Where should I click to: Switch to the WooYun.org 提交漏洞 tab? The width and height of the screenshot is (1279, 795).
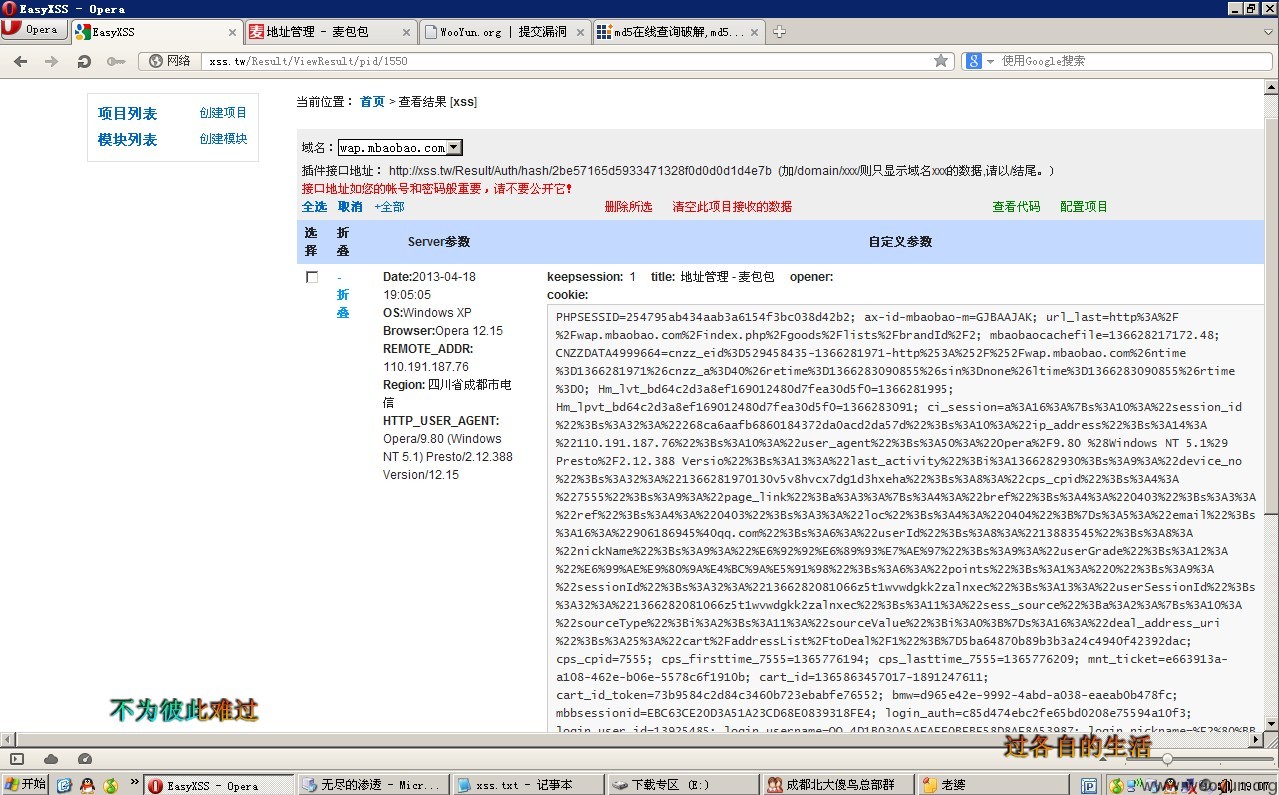(504, 31)
